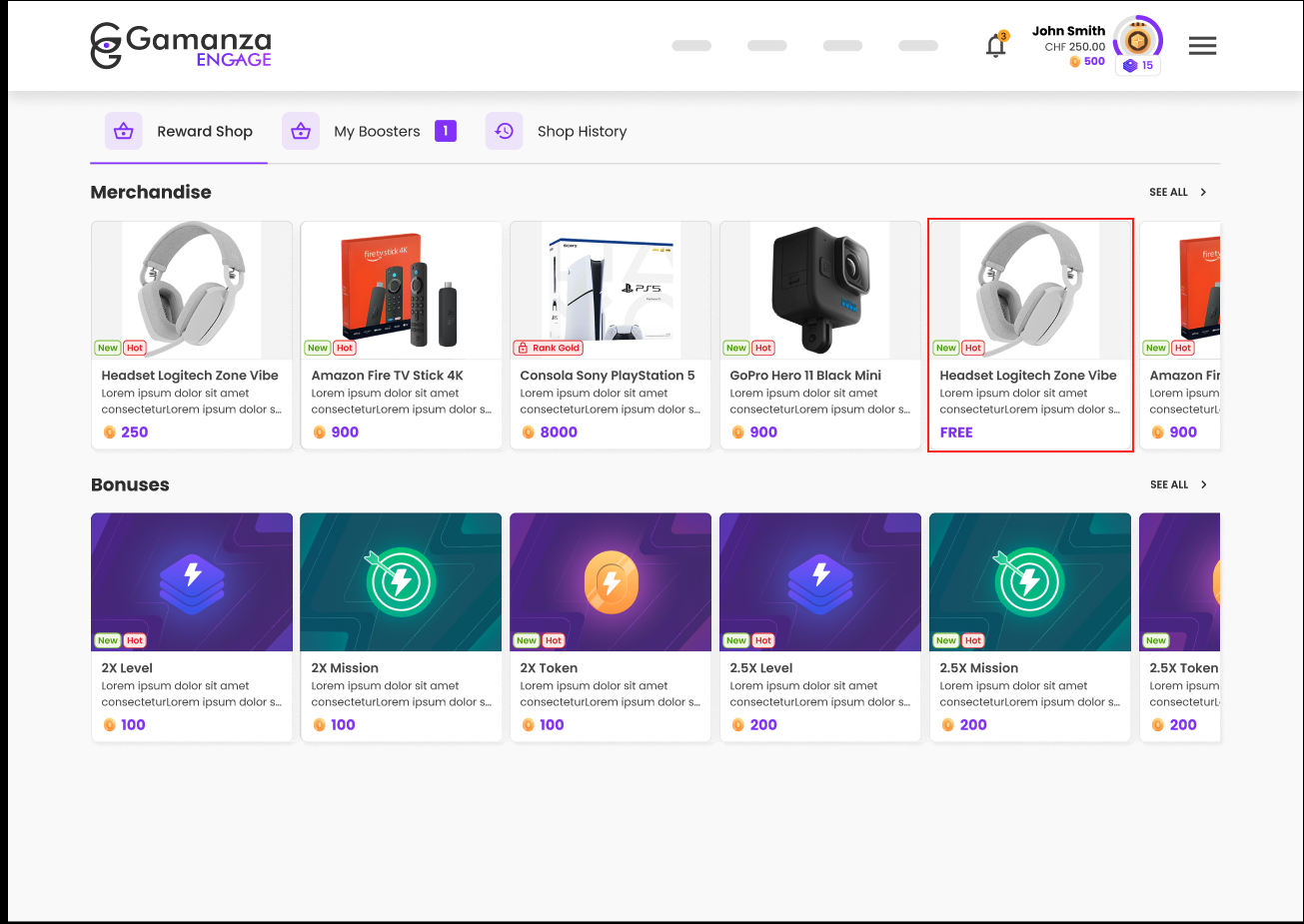Open Consola Sony PlayStation 5 title

coord(607,376)
